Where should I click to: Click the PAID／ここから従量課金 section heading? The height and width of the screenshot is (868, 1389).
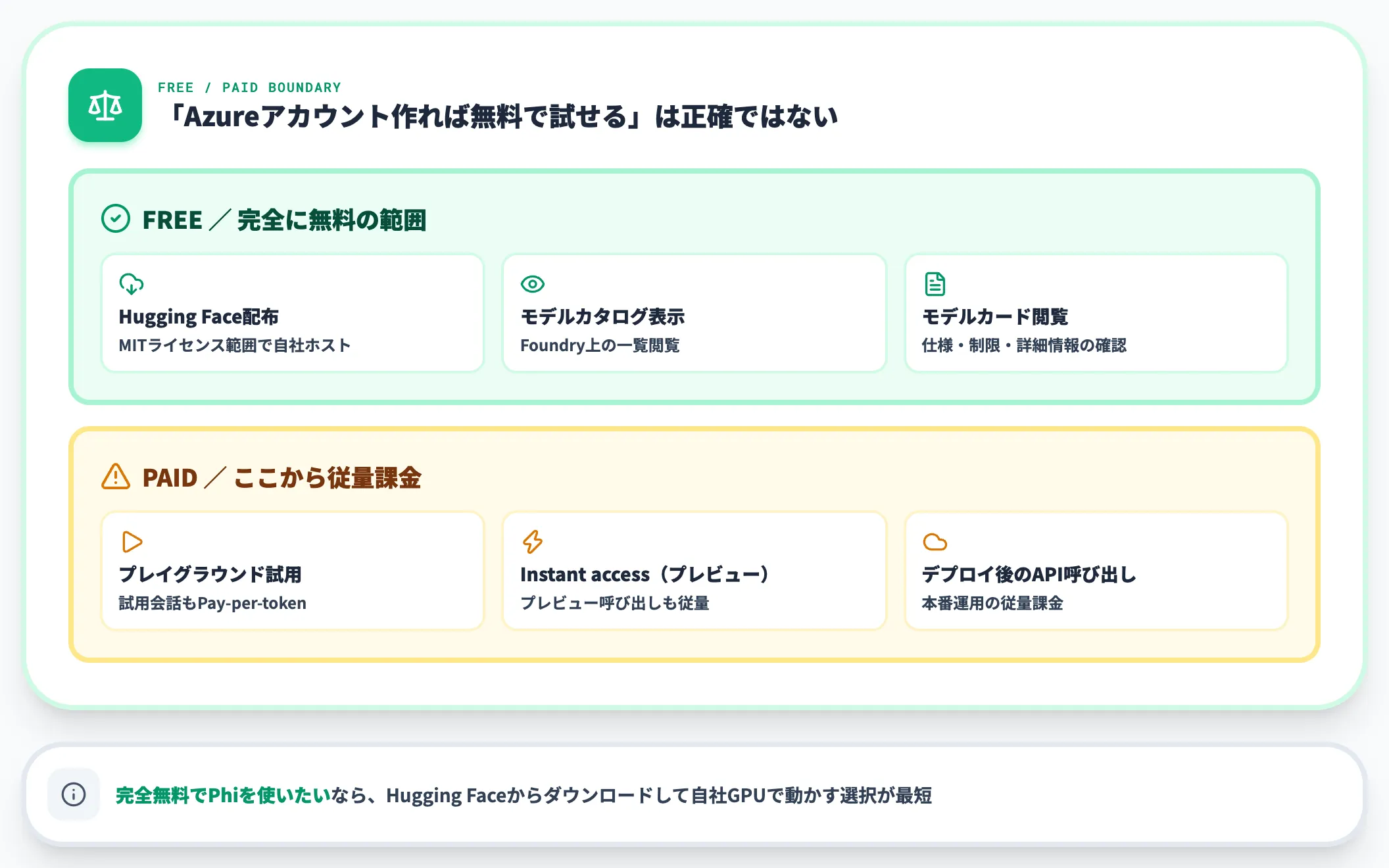point(281,477)
